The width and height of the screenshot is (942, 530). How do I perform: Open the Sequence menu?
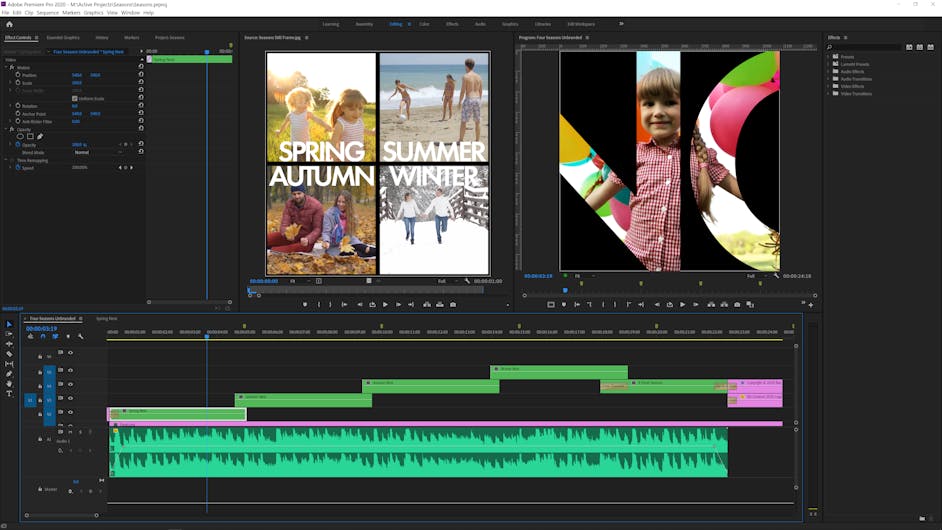[x=47, y=13]
